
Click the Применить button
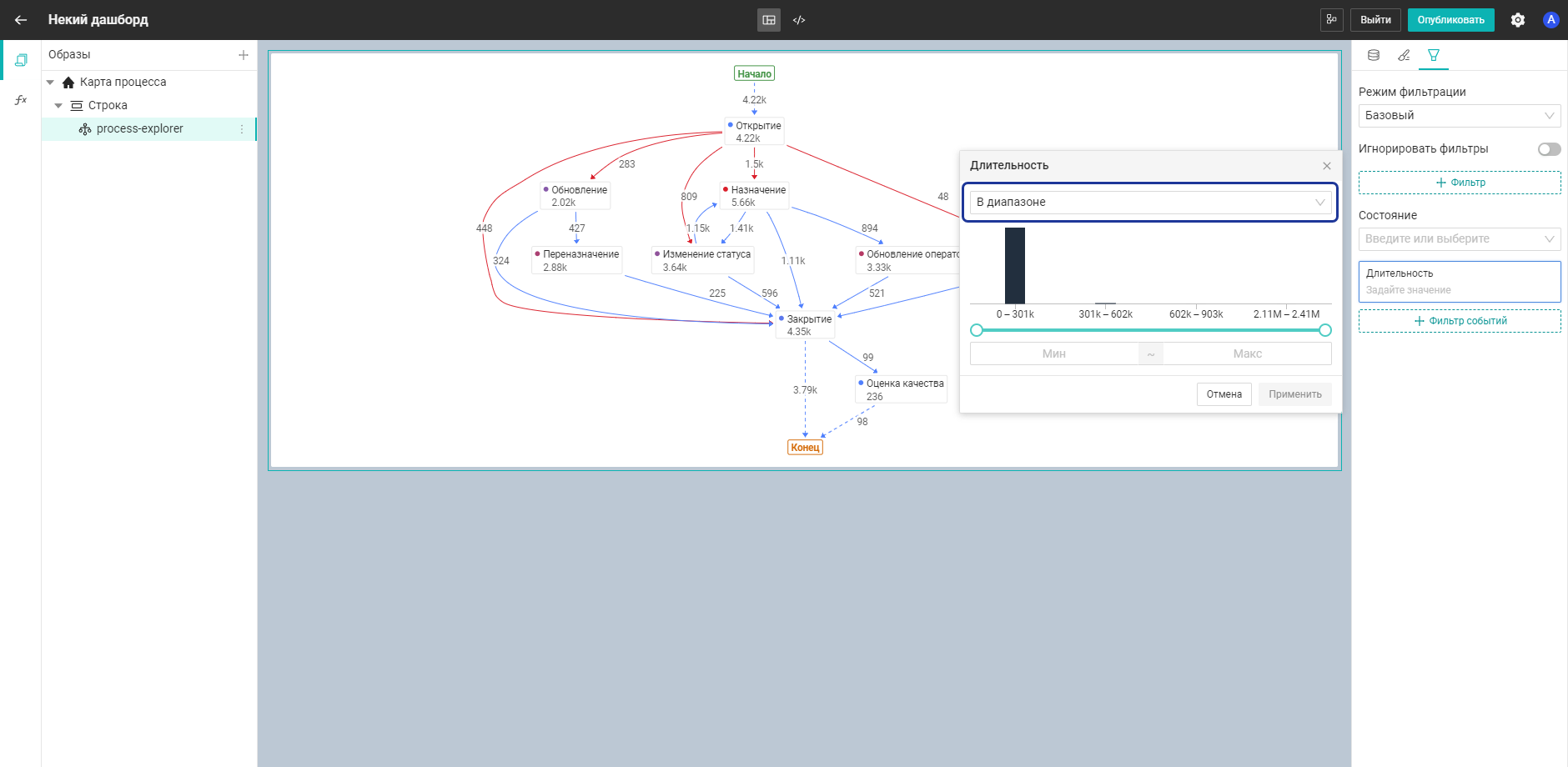point(1295,394)
